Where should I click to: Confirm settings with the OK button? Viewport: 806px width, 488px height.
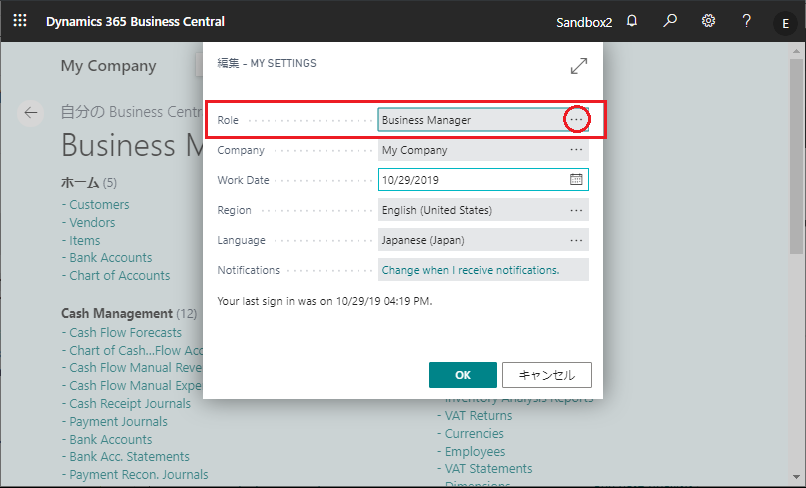463,375
